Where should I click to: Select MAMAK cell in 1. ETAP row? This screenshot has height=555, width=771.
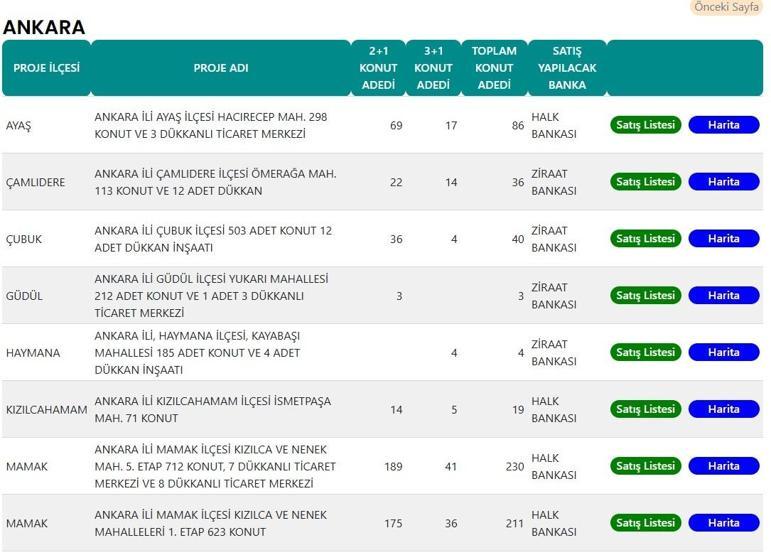pos(27,524)
